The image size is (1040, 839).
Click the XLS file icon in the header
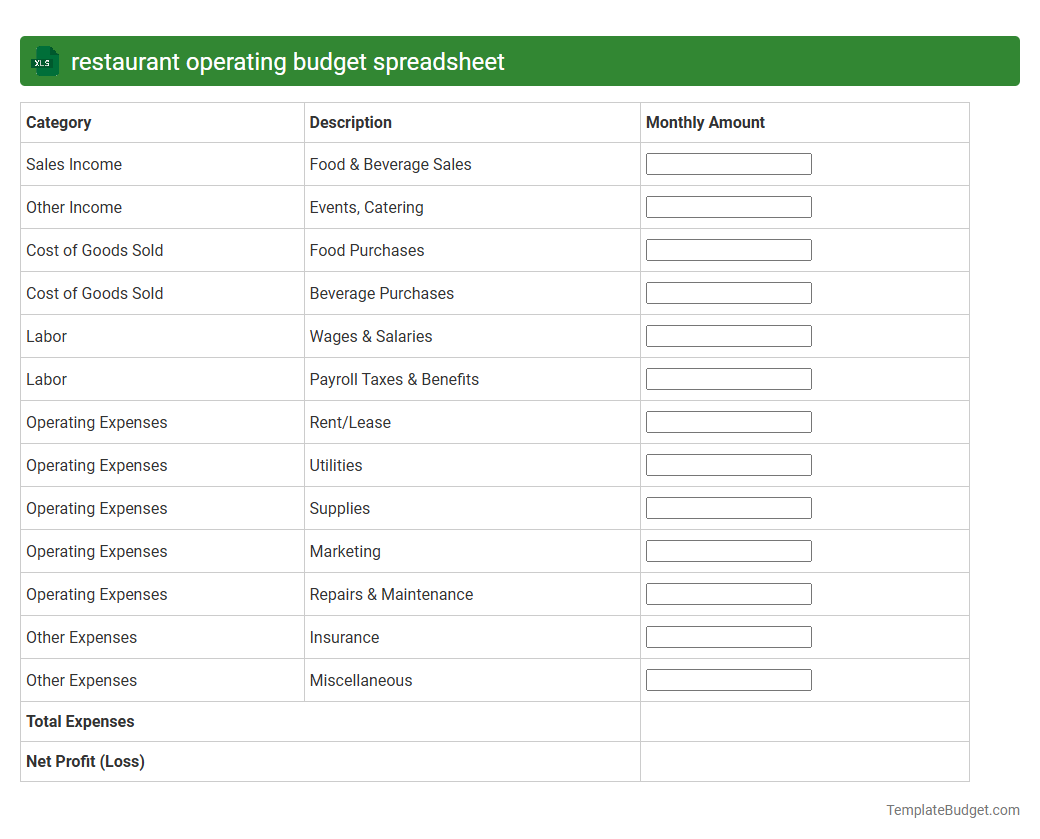[x=44, y=61]
